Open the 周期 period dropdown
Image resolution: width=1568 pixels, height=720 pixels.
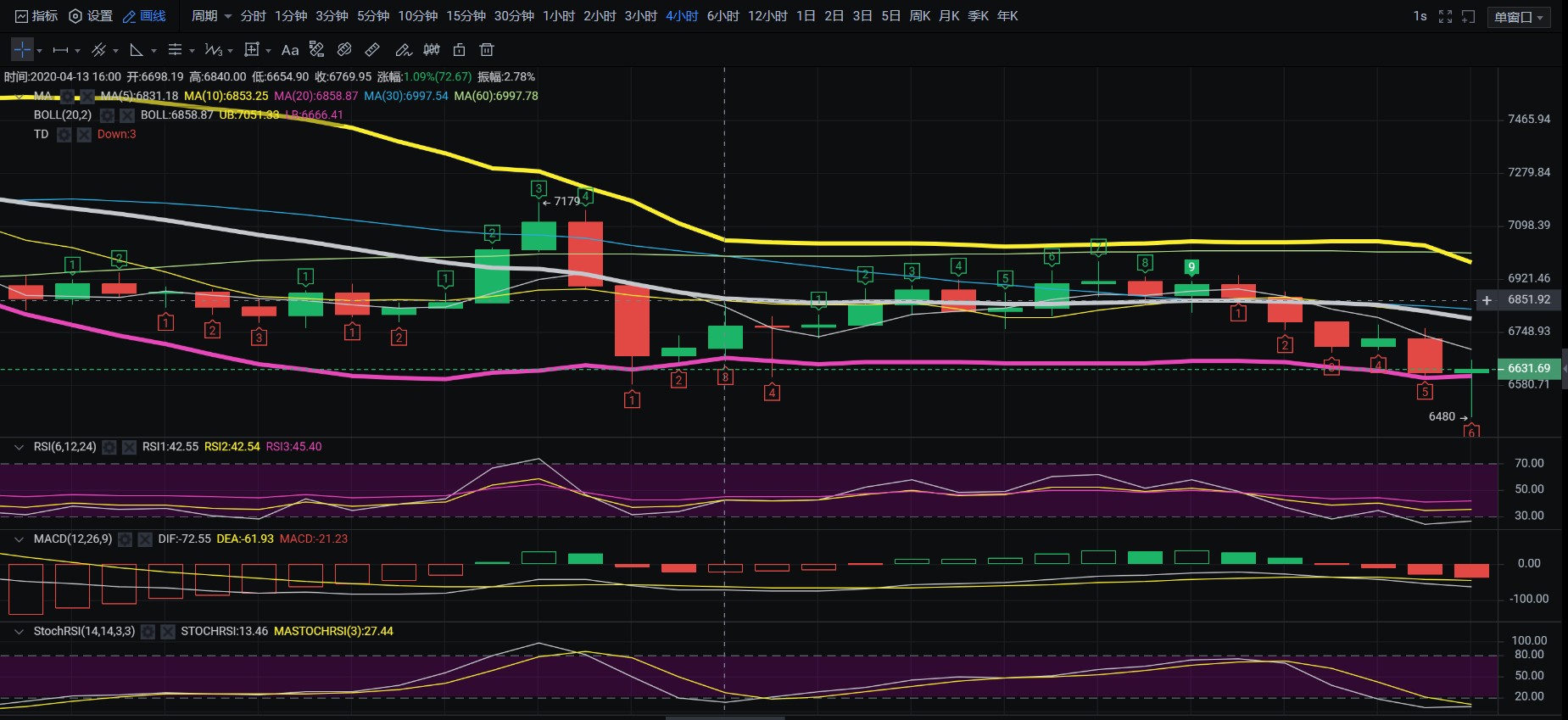(x=211, y=16)
